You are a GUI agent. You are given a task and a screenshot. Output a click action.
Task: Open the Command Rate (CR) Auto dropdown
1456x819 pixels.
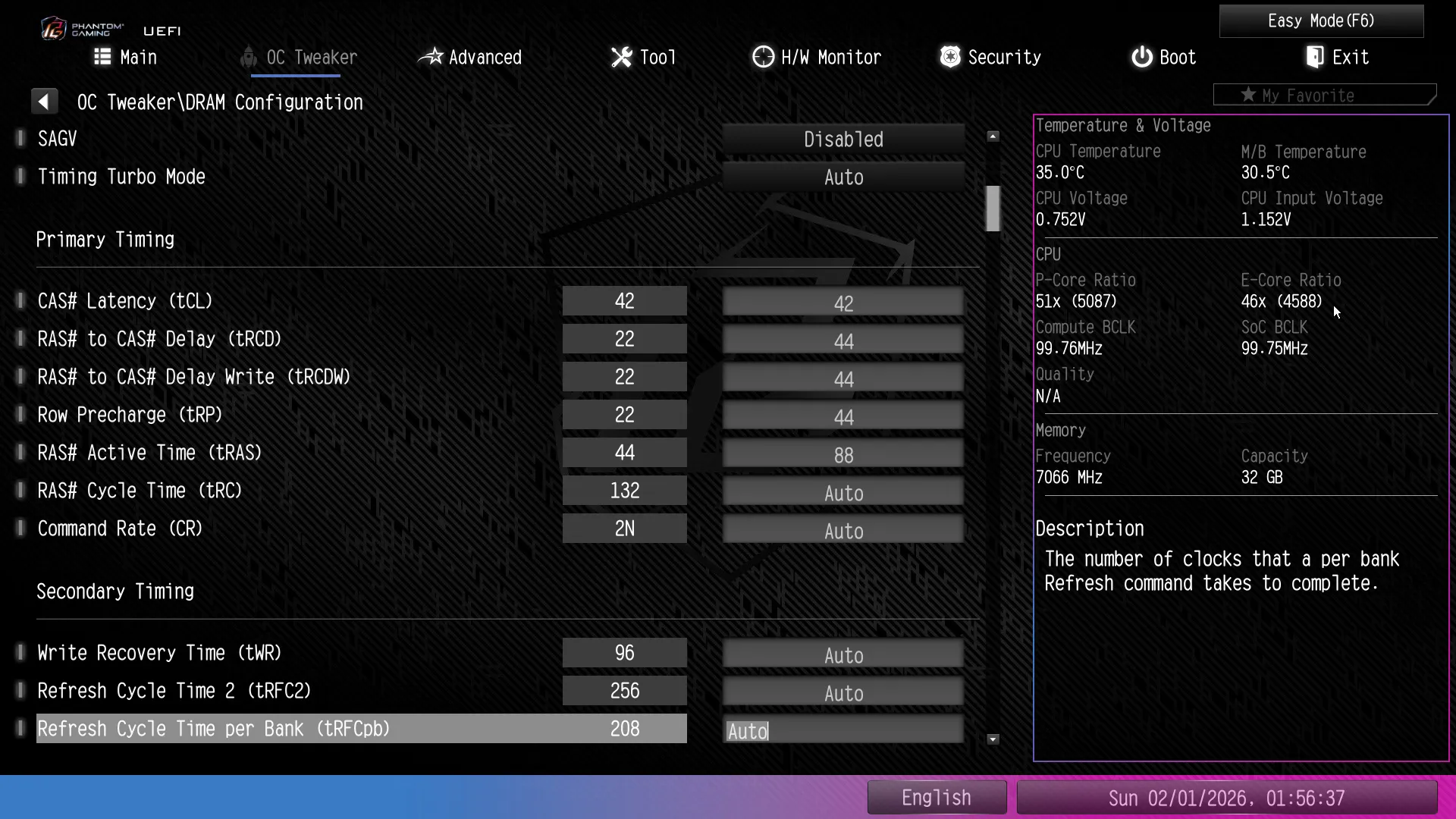[x=843, y=531]
